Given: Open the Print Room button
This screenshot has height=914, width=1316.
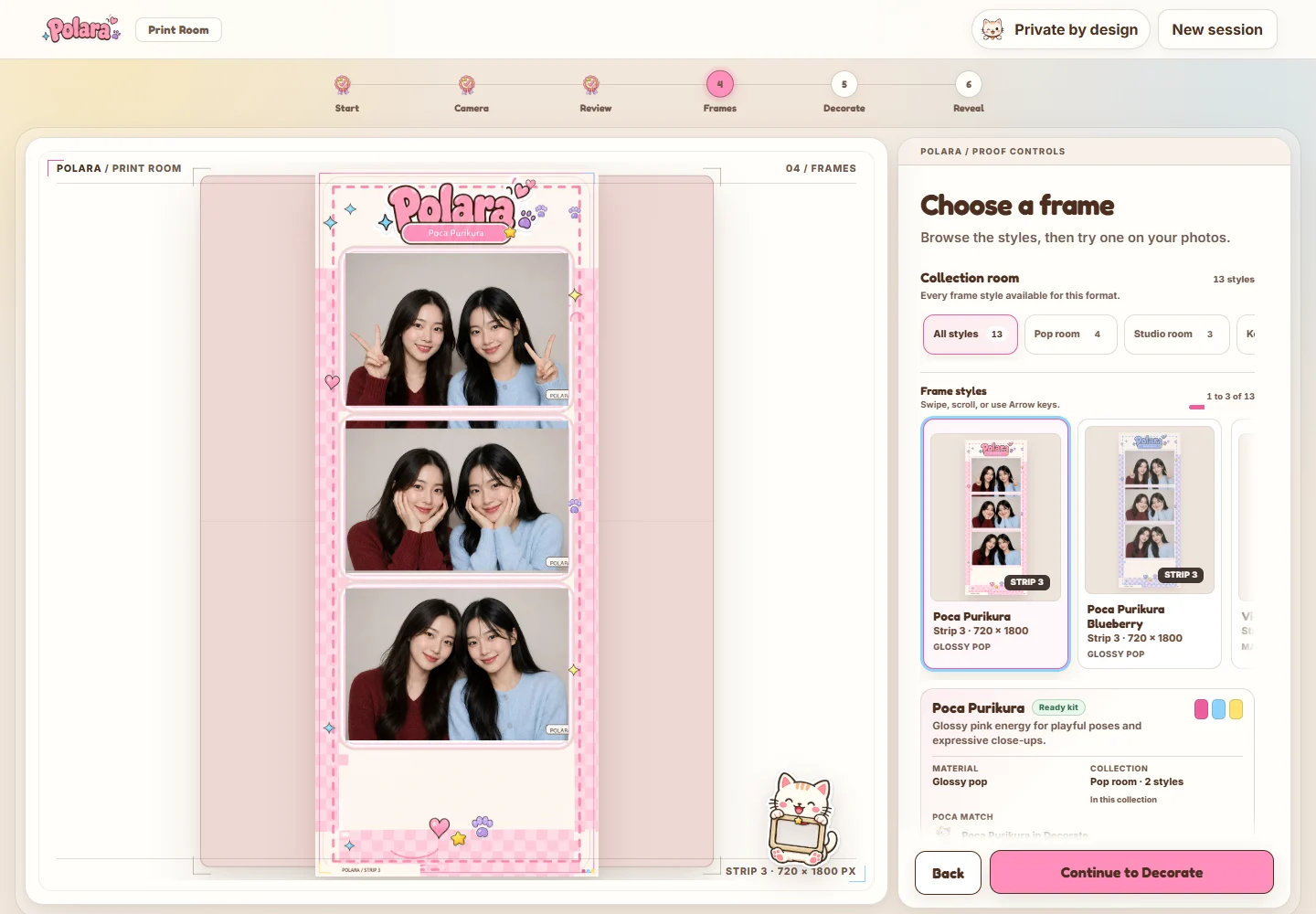Looking at the screenshot, I should pos(178,29).
